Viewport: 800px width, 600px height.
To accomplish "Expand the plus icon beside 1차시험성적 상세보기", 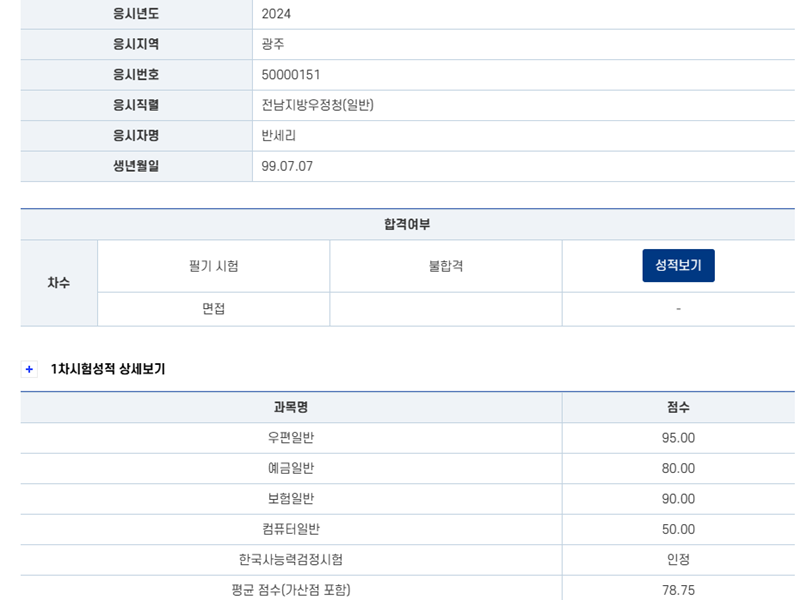I will [30, 369].
